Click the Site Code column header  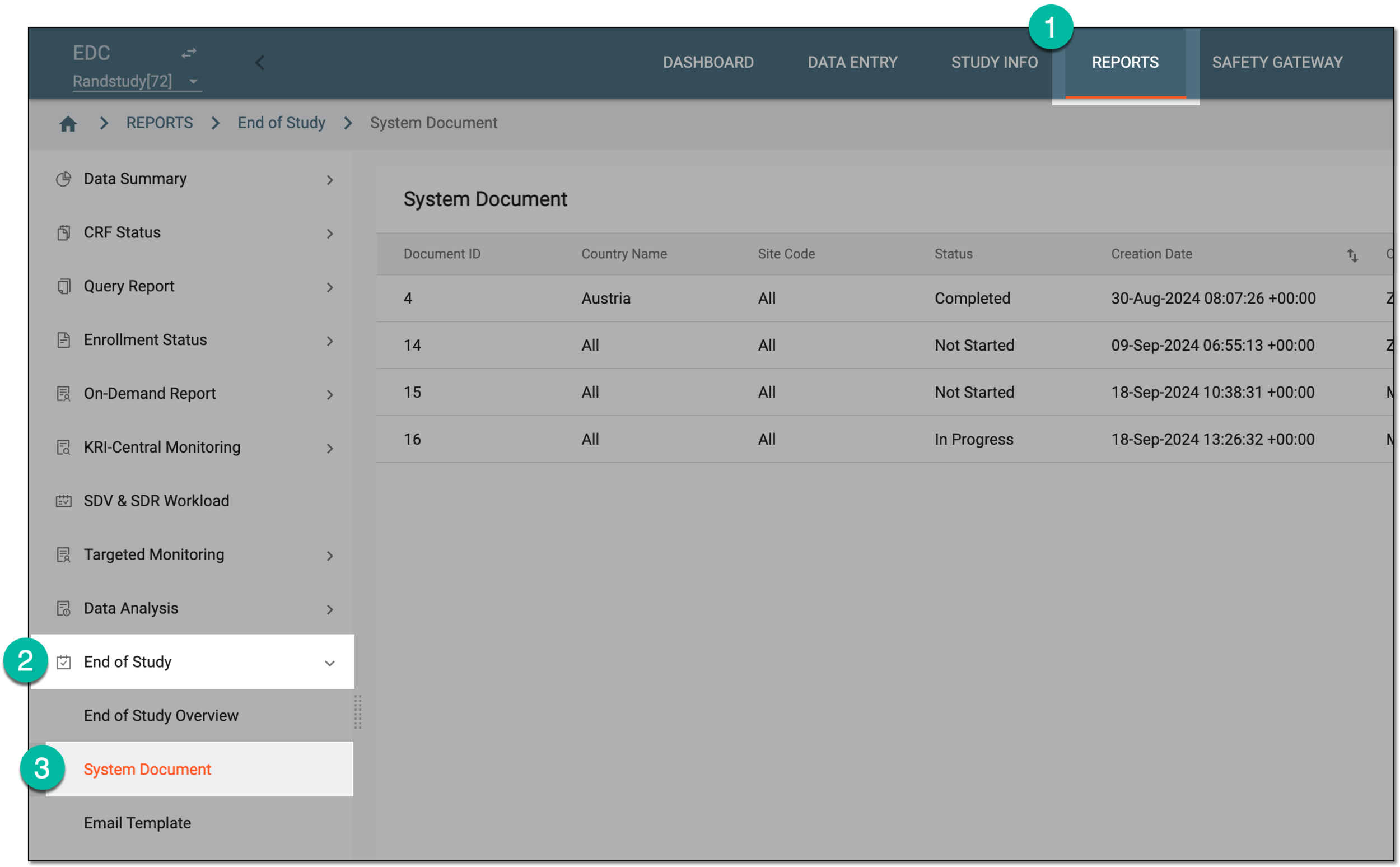[786, 254]
